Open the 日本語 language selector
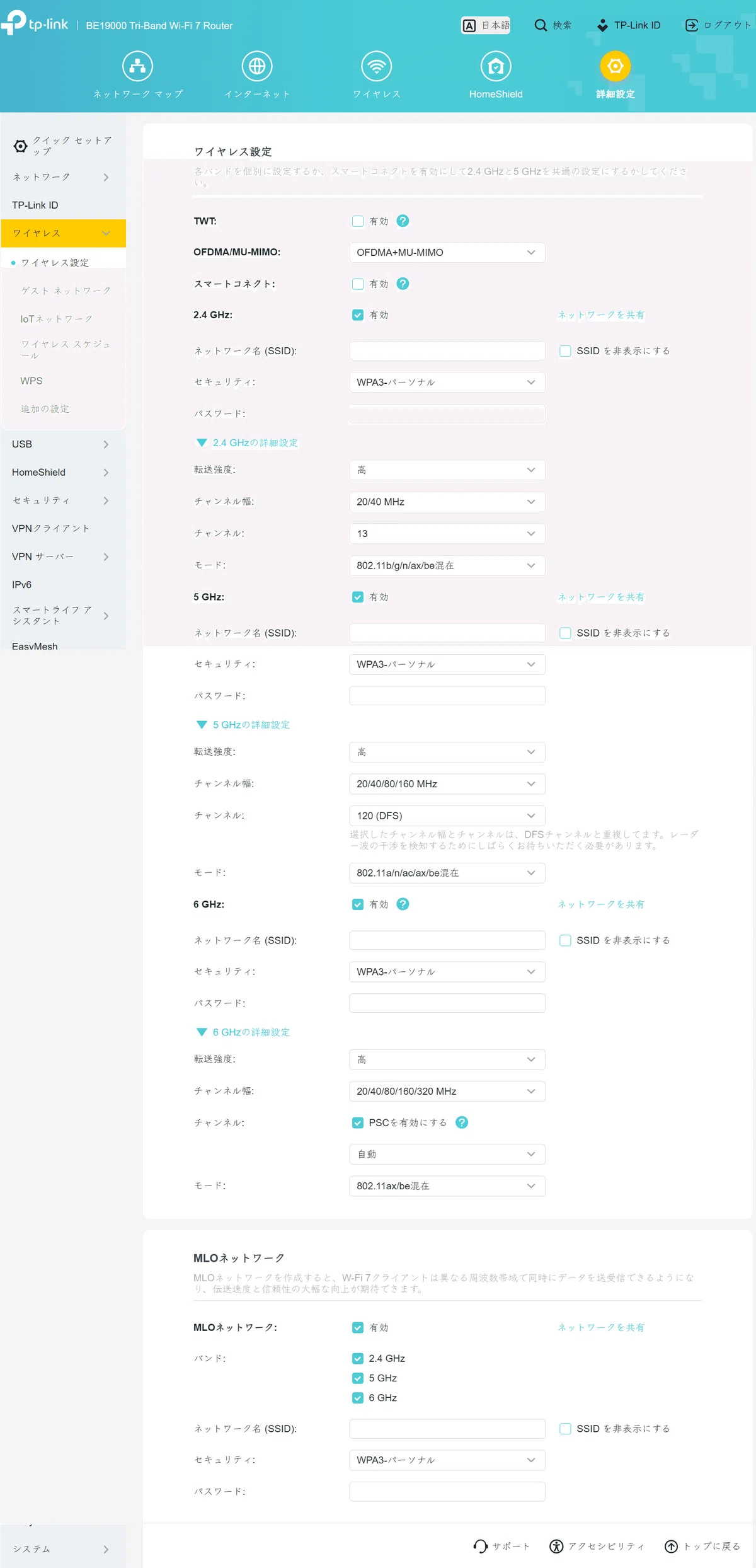The width and height of the screenshot is (756, 1568). 486,25
